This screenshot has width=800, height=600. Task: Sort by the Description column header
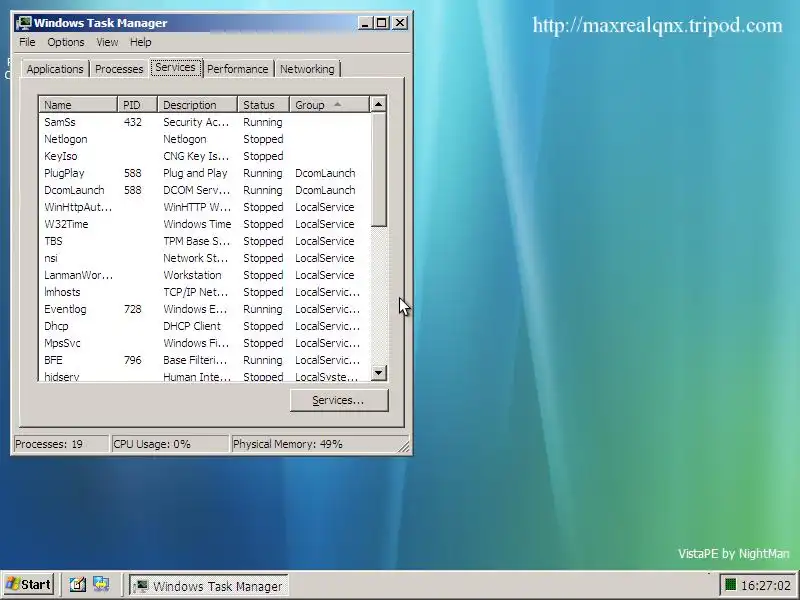coord(197,105)
